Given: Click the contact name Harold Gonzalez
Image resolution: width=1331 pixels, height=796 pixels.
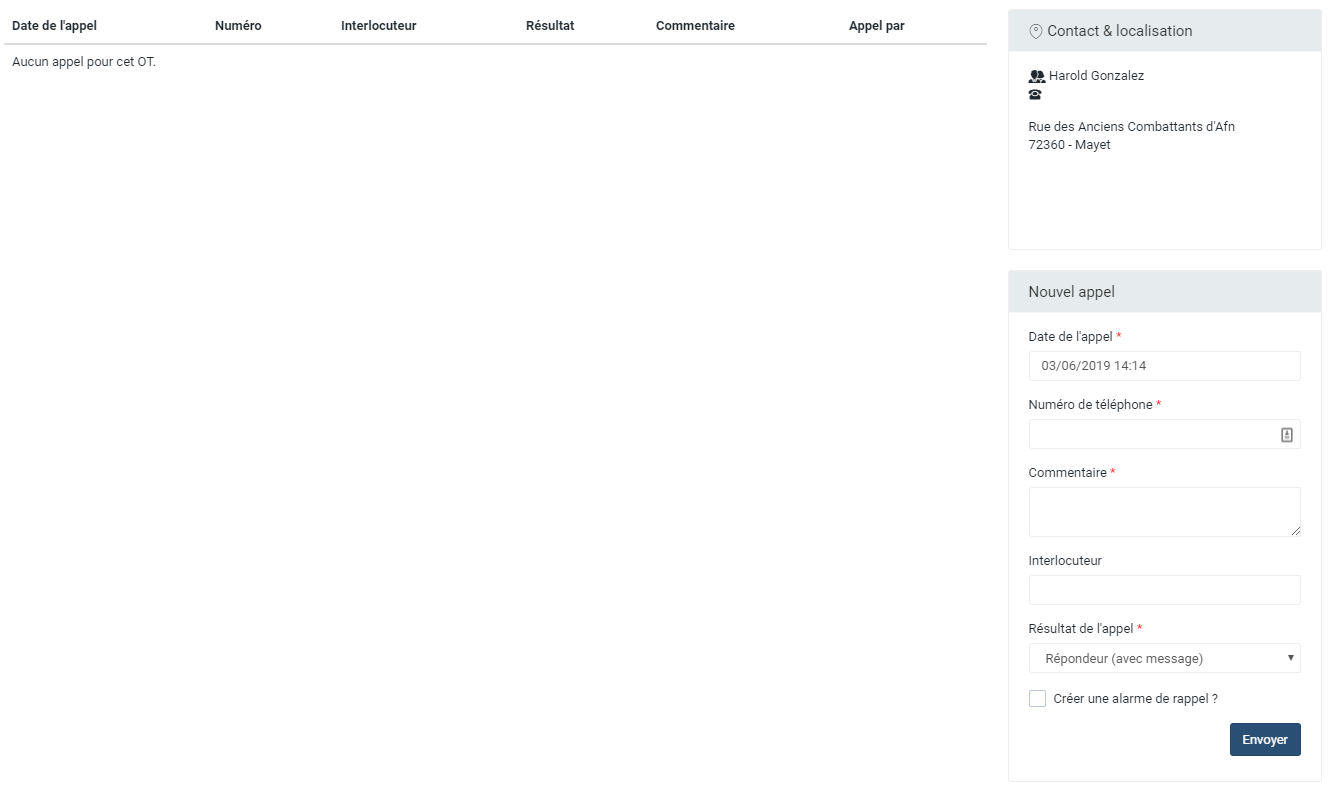Looking at the screenshot, I should click(1096, 76).
